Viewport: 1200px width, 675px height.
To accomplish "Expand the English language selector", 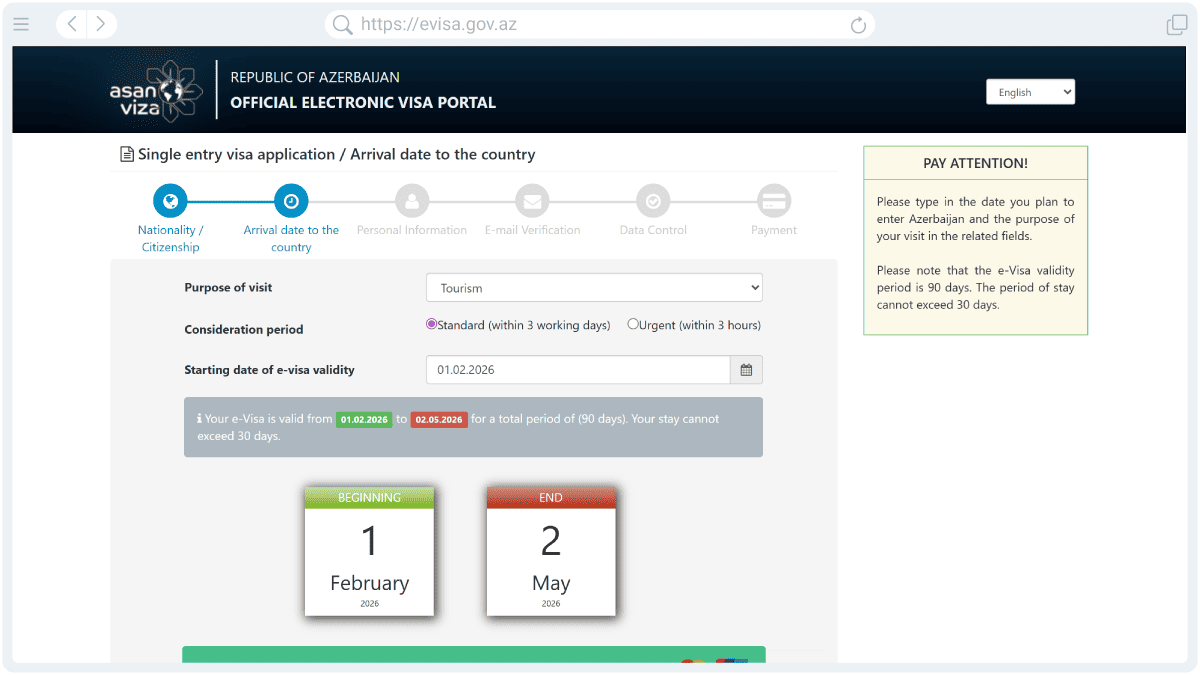I will [1030, 92].
